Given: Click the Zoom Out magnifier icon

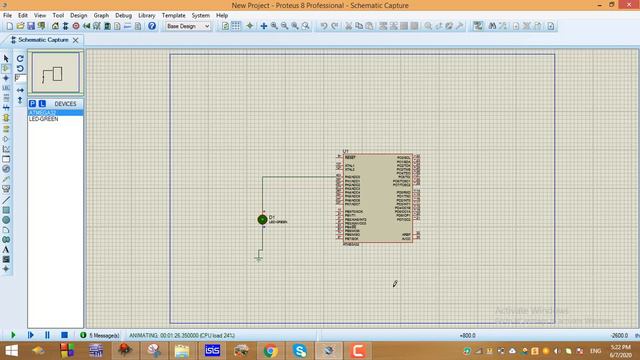Looking at the screenshot, I should coord(284,26).
